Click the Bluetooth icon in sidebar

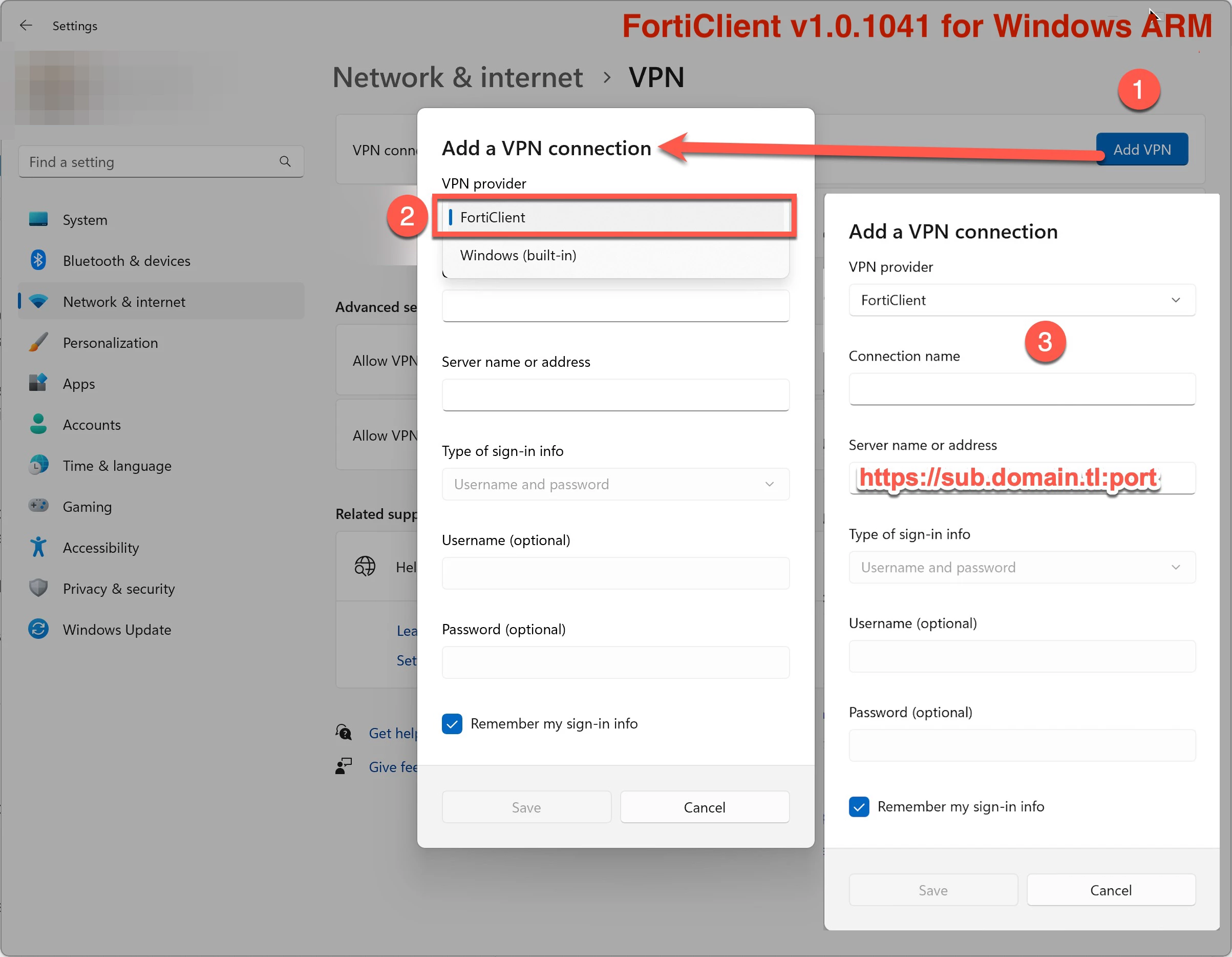coord(38,260)
